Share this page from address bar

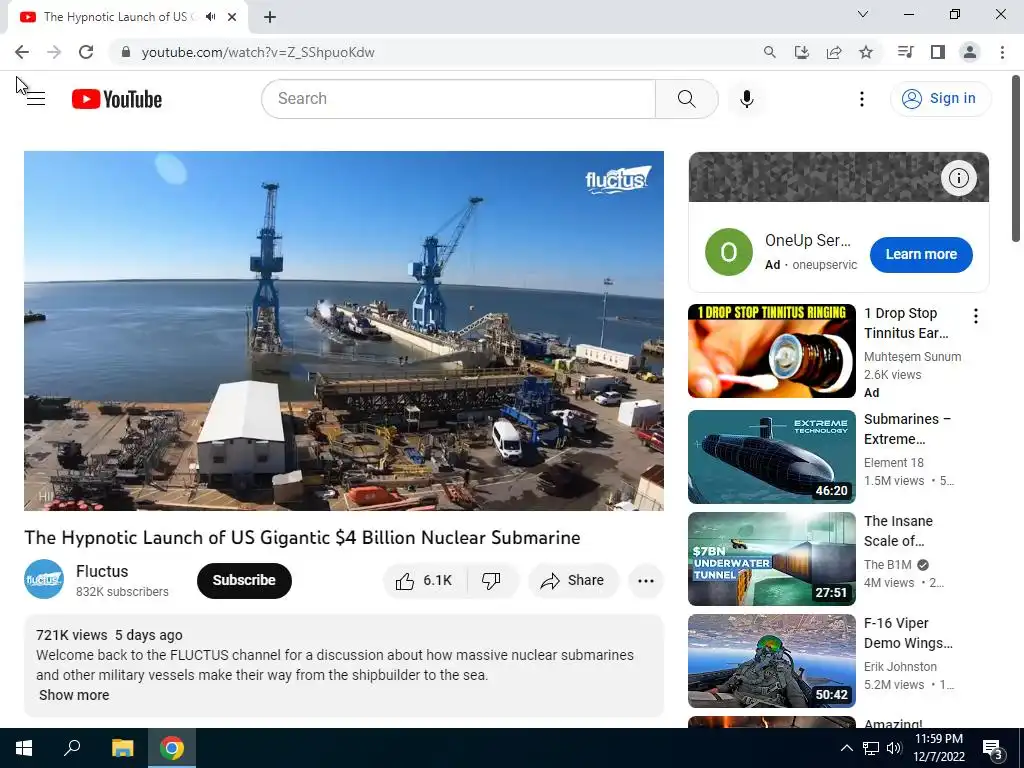pos(834,52)
